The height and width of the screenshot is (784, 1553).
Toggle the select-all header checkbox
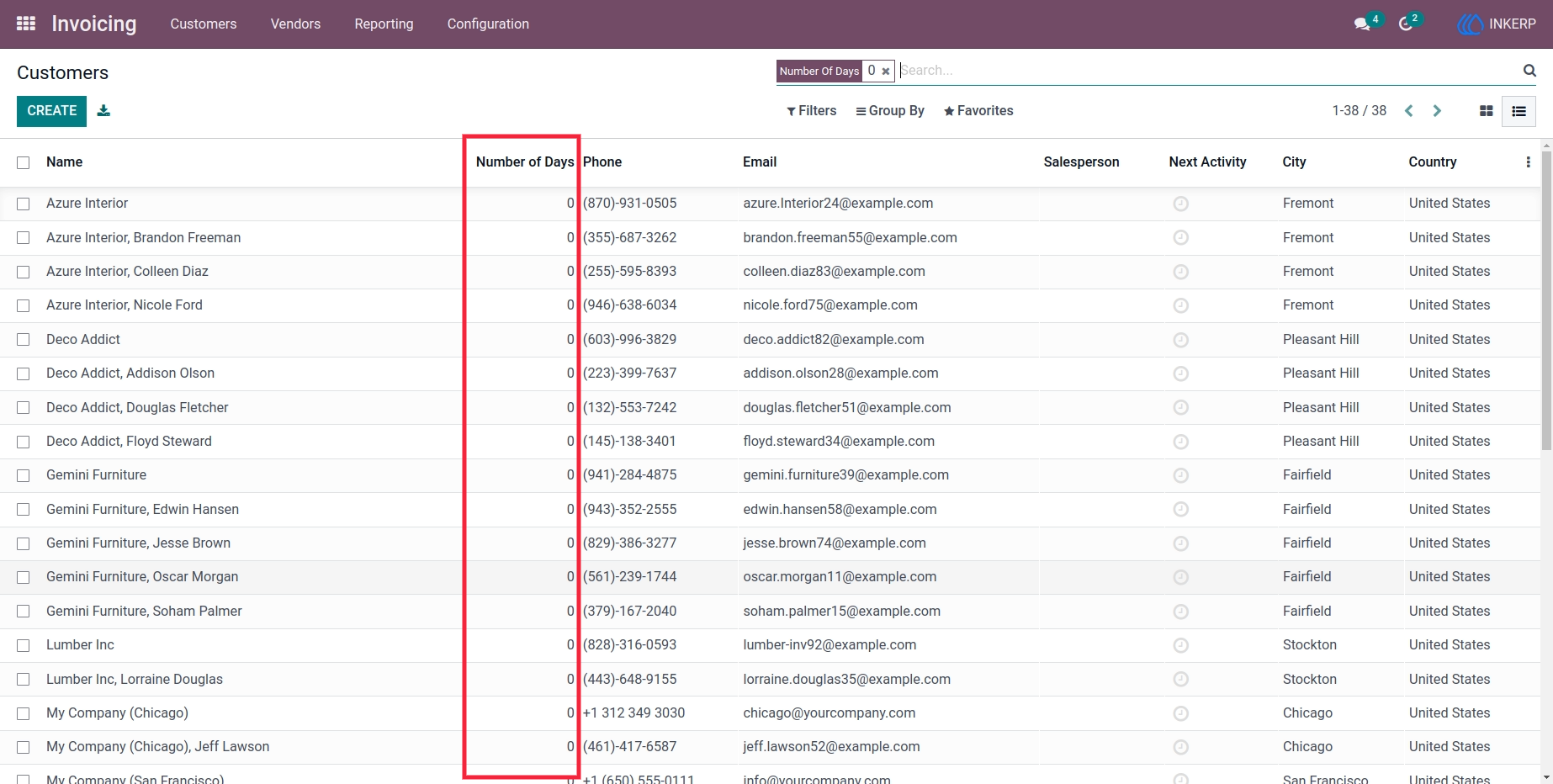click(x=24, y=162)
